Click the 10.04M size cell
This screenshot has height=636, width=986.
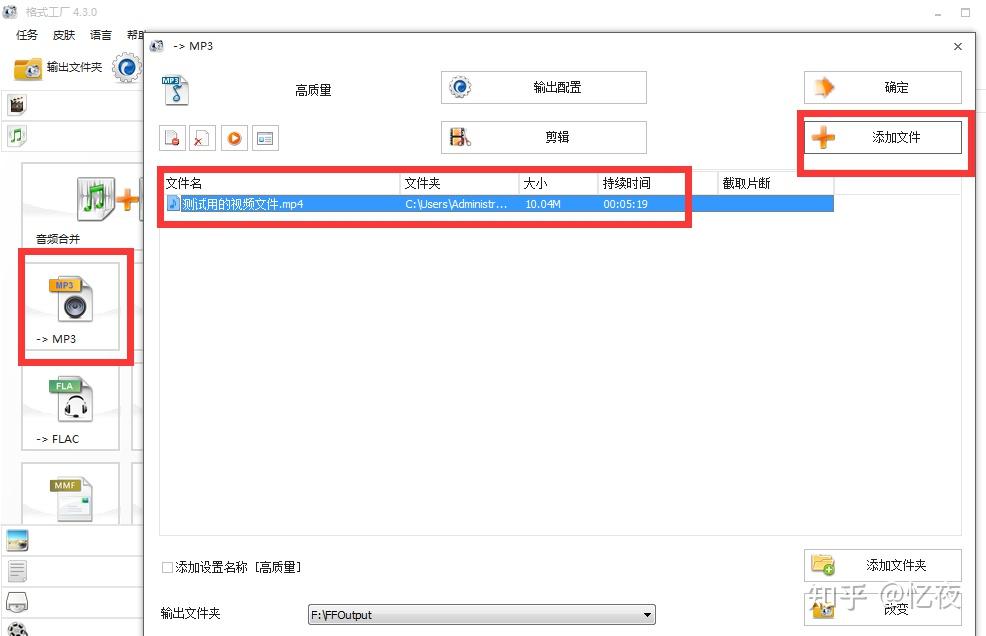pyautogui.click(x=543, y=204)
